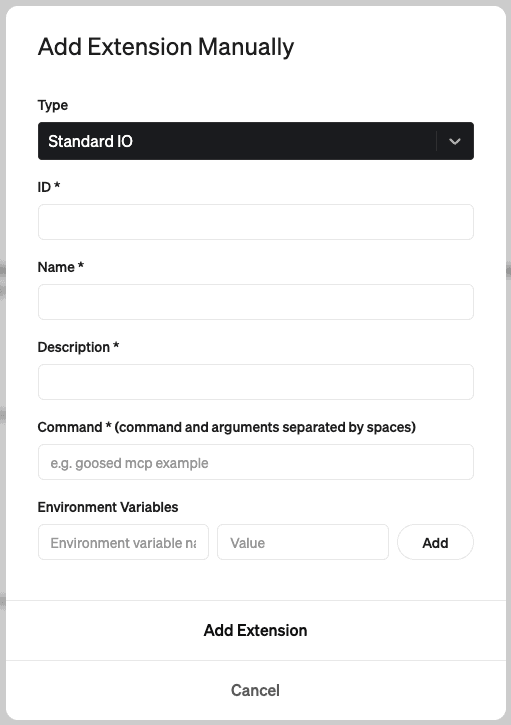Image resolution: width=511 pixels, height=725 pixels.
Task: Submit the form with Add Extension
Action: click(256, 631)
